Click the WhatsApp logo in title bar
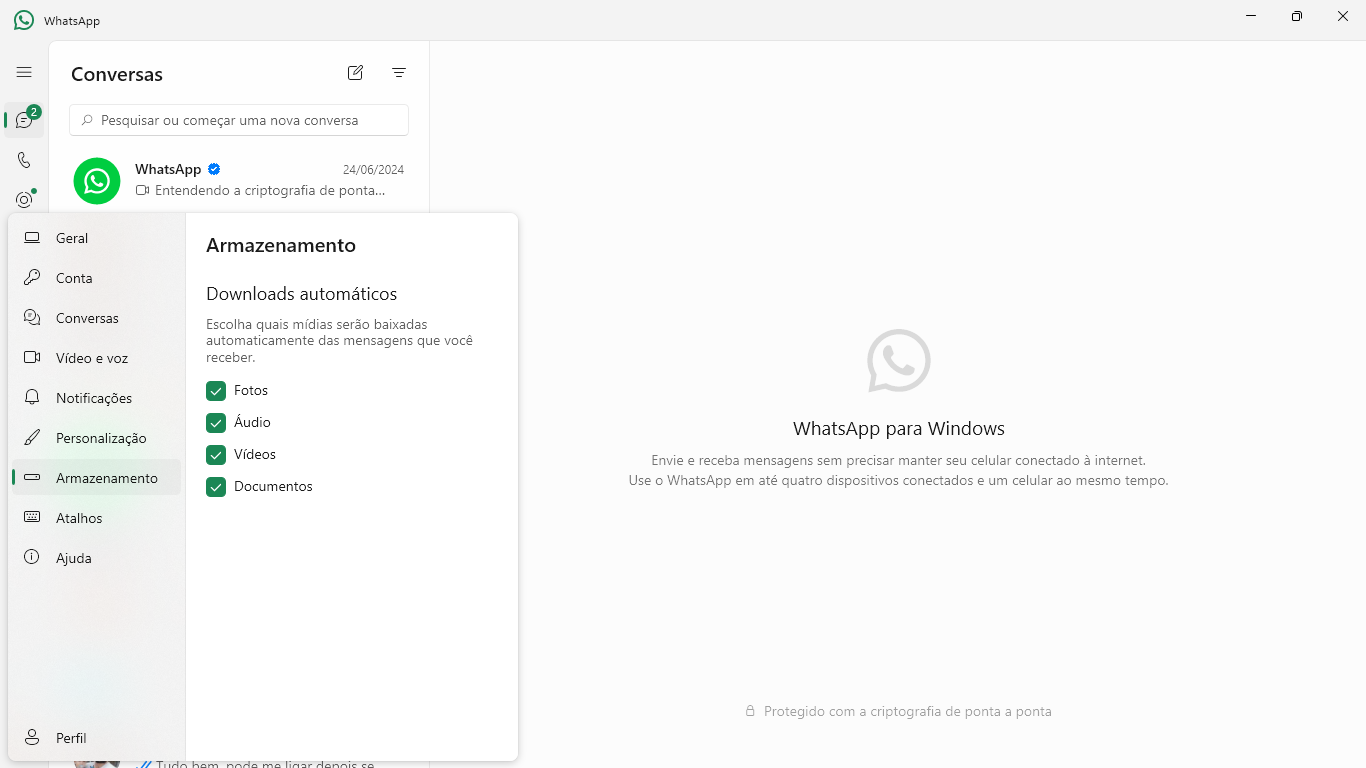The height and width of the screenshot is (768, 1366). coord(24,20)
